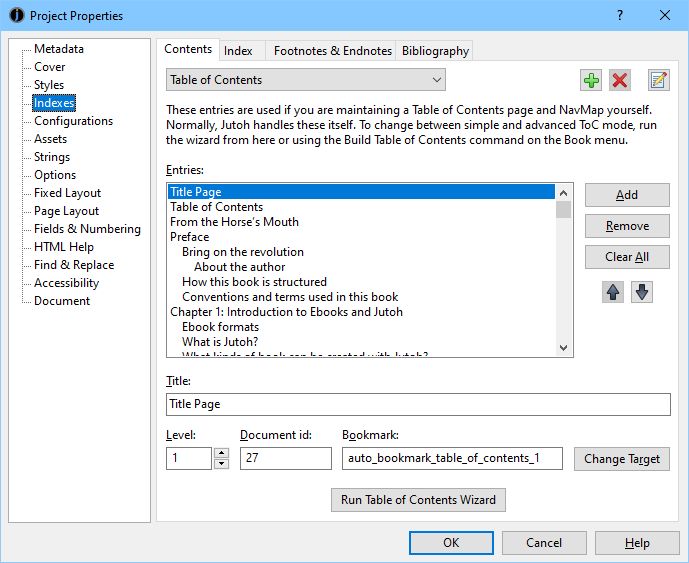
Task: Select the Preface entry in the list
Action: click(x=190, y=237)
